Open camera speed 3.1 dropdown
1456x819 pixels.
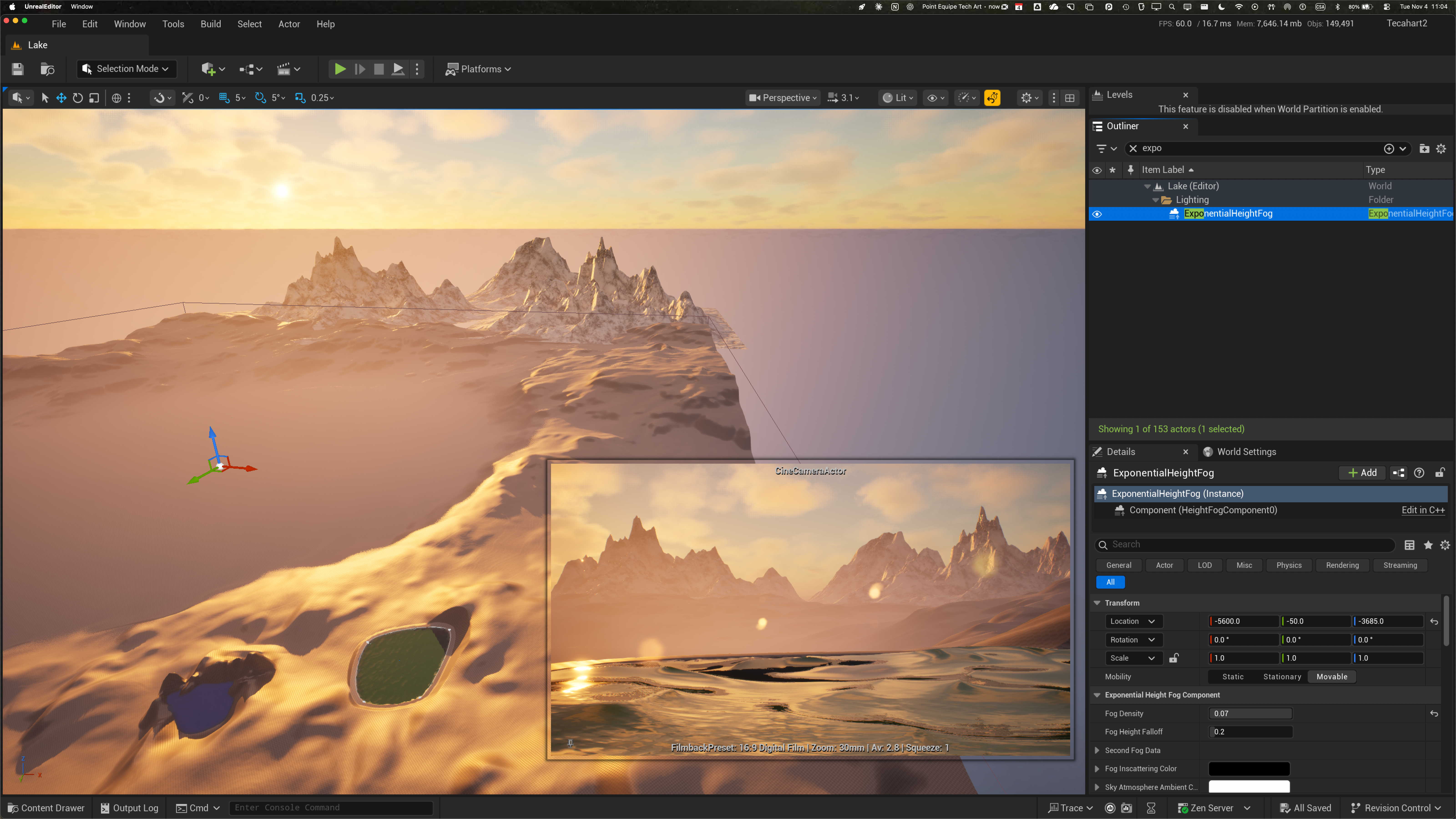point(843,98)
